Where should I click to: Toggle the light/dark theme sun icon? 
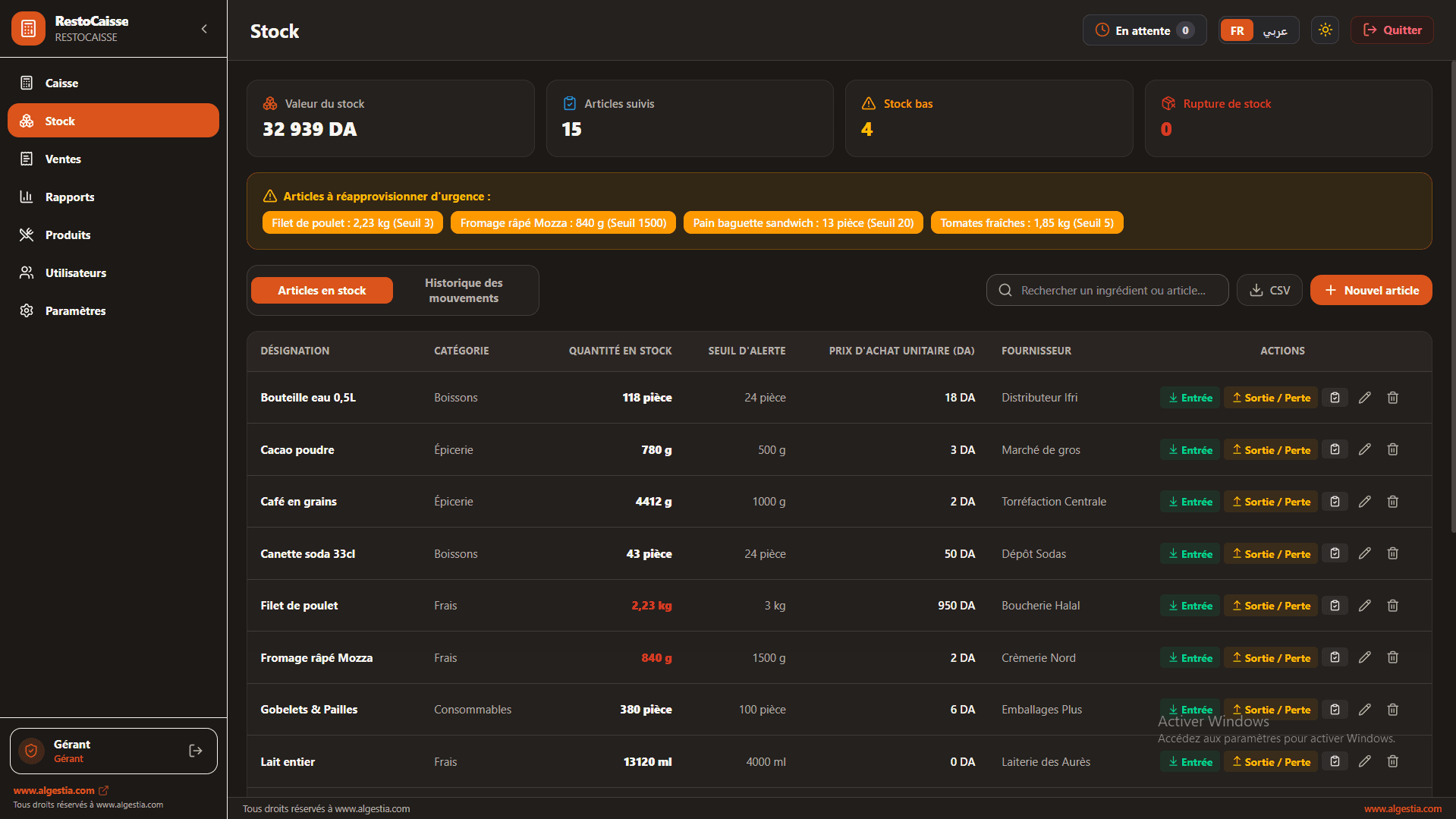point(1325,30)
